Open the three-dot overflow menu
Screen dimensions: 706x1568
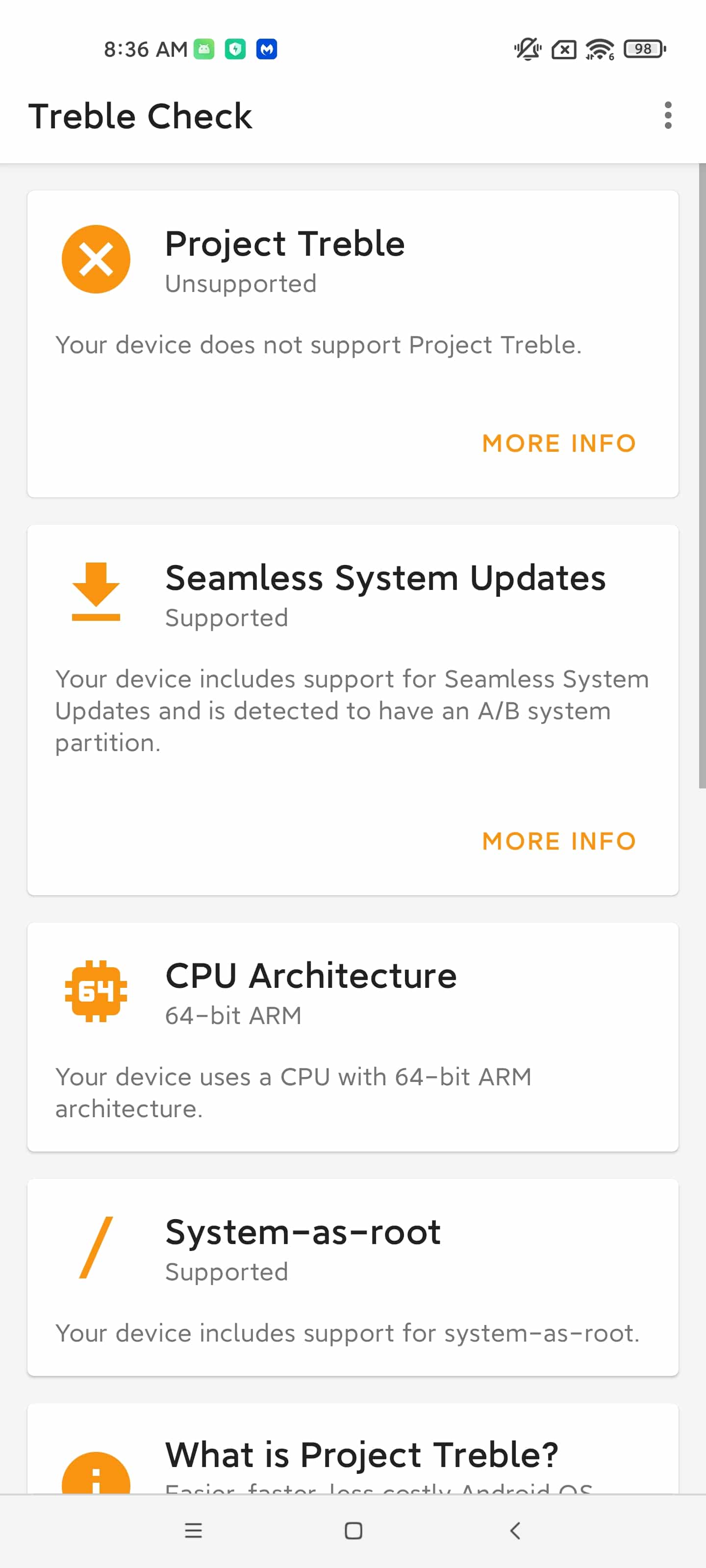tap(668, 115)
